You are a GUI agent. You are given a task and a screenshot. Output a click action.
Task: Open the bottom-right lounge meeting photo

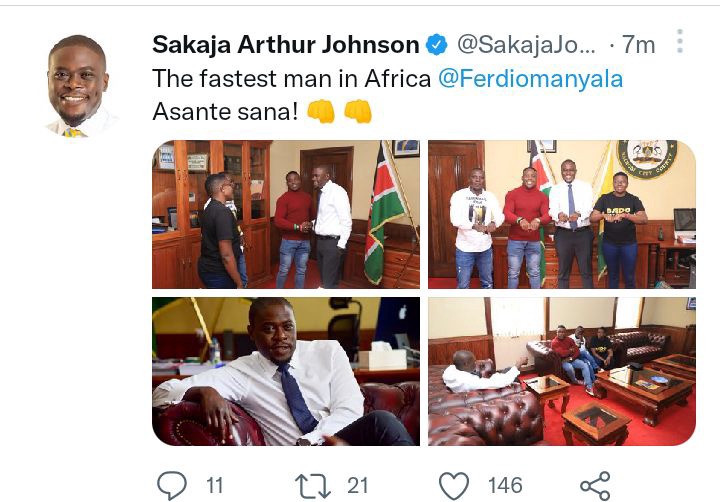click(x=562, y=371)
